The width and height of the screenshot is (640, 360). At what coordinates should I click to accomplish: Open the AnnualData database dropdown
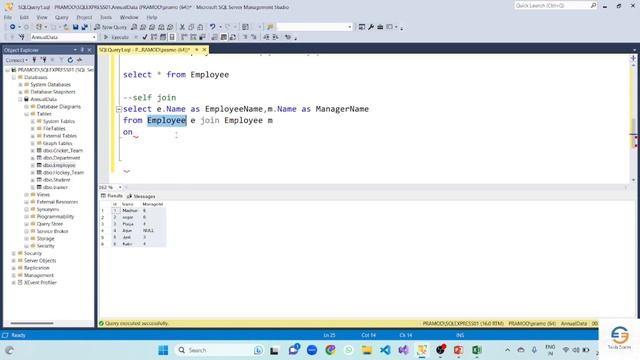94,37
